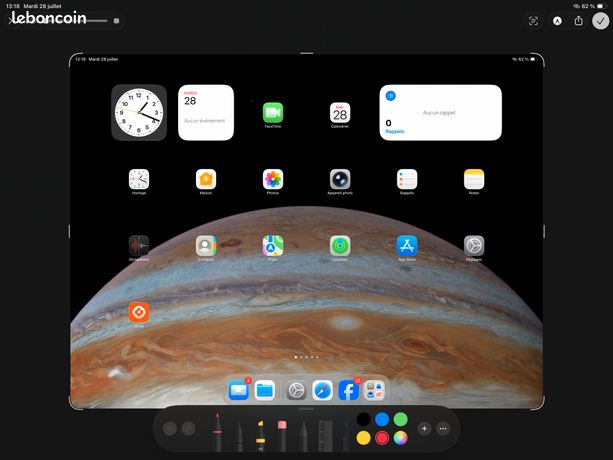This screenshot has height=460, width=613.
Task: Tap the Photos flower icon
Action: [273, 179]
